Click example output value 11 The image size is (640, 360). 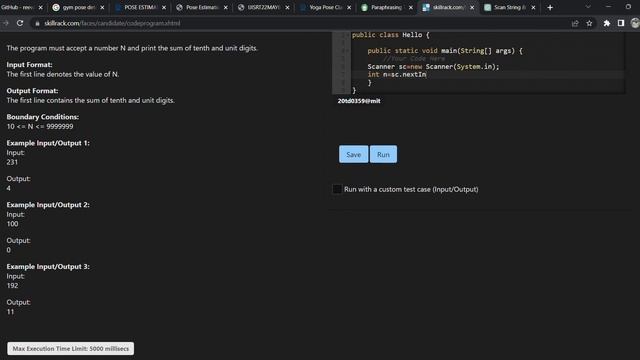tap(10, 312)
